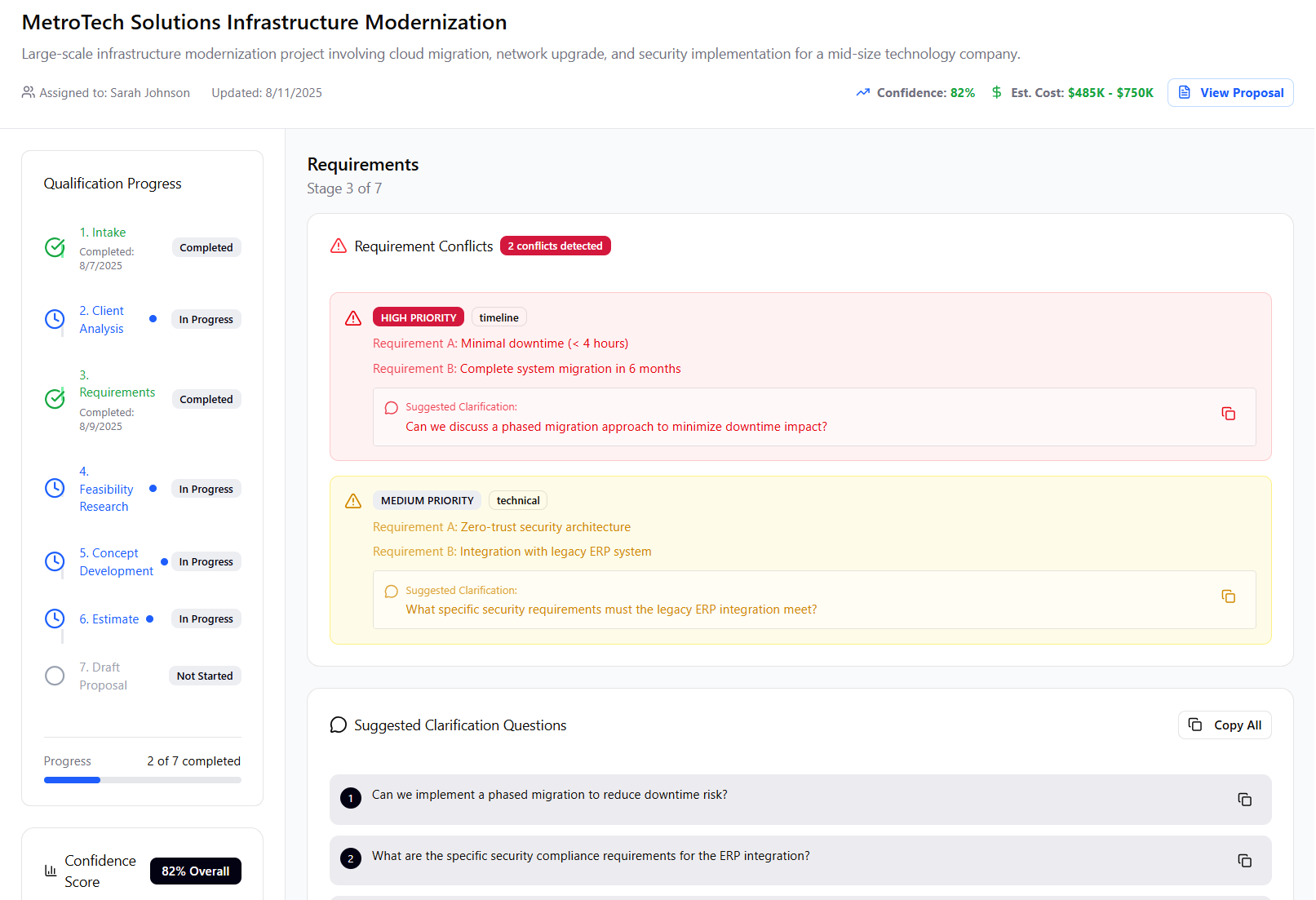Go to the Concept Development stage
Image resolution: width=1316 pixels, height=900 pixels.
(x=116, y=562)
